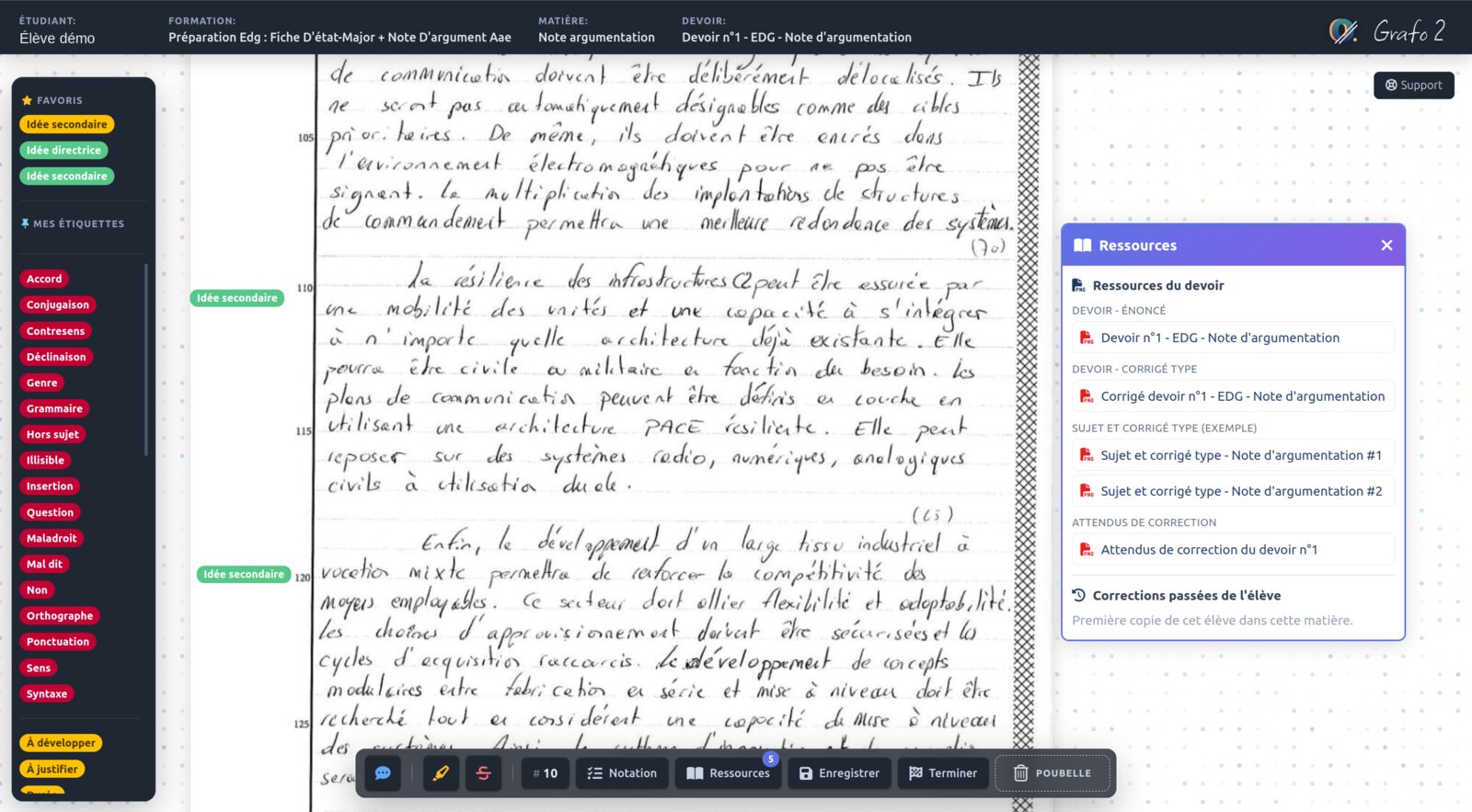Screen dimensions: 1472x812
Task: Click the sidebar tags scrollbar
Action: pos(145,360)
